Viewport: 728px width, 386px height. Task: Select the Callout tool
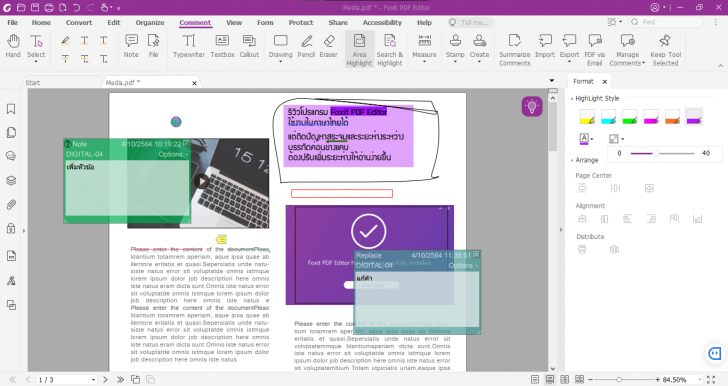[249, 46]
